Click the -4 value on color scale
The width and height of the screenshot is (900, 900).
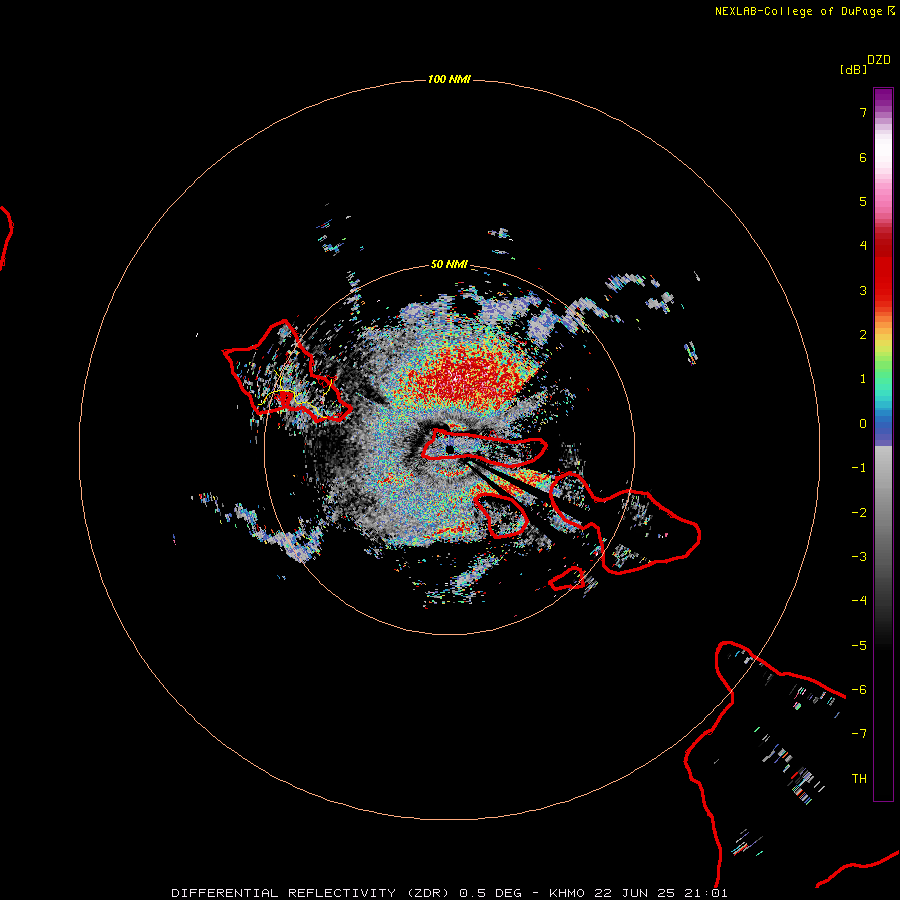[859, 601]
